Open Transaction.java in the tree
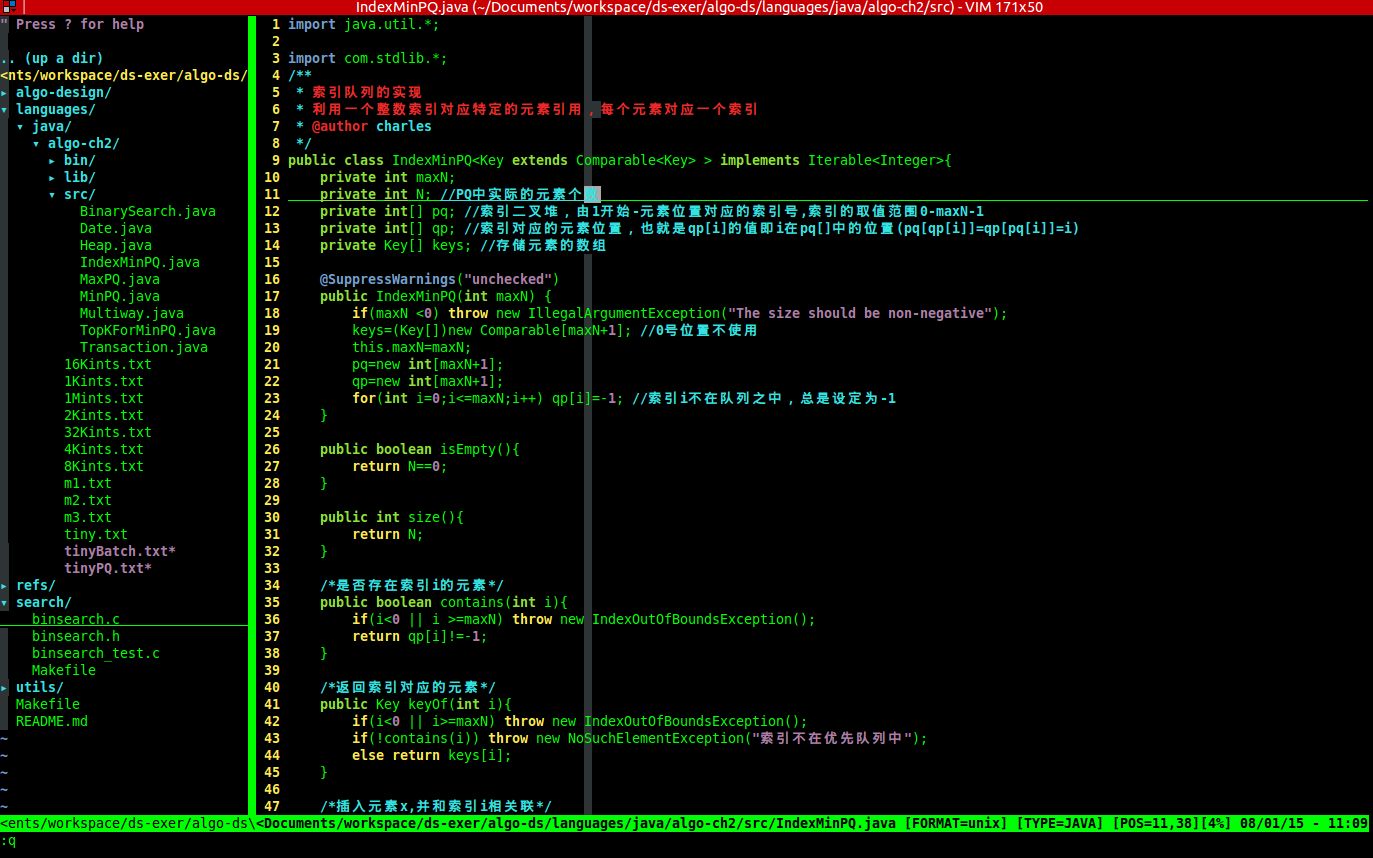This screenshot has width=1373, height=858. [x=143, y=348]
